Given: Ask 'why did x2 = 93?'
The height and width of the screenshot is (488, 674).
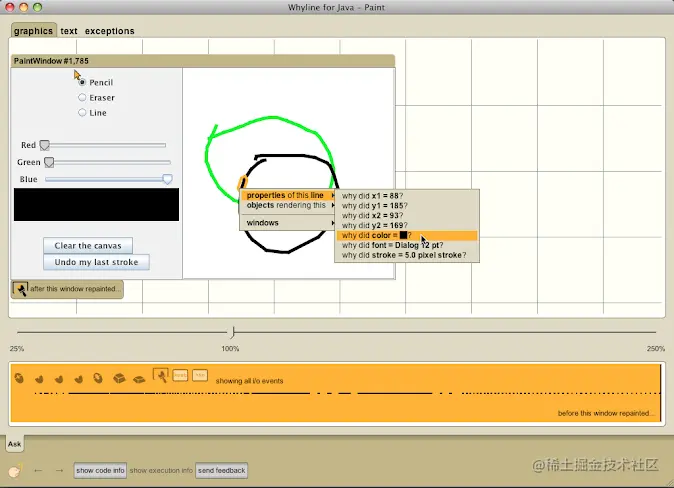Looking at the screenshot, I should click(x=407, y=215).
